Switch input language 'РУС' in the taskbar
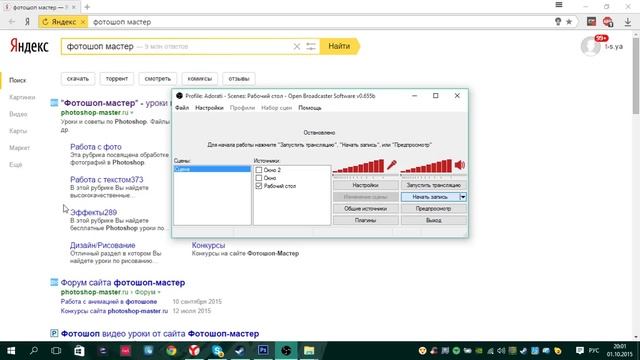This screenshot has height=360, width=640. [x=594, y=351]
